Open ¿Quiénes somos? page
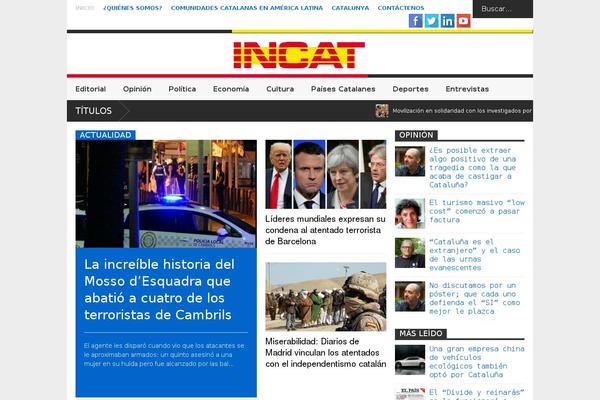600x400 pixels. (x=133, y=8)
